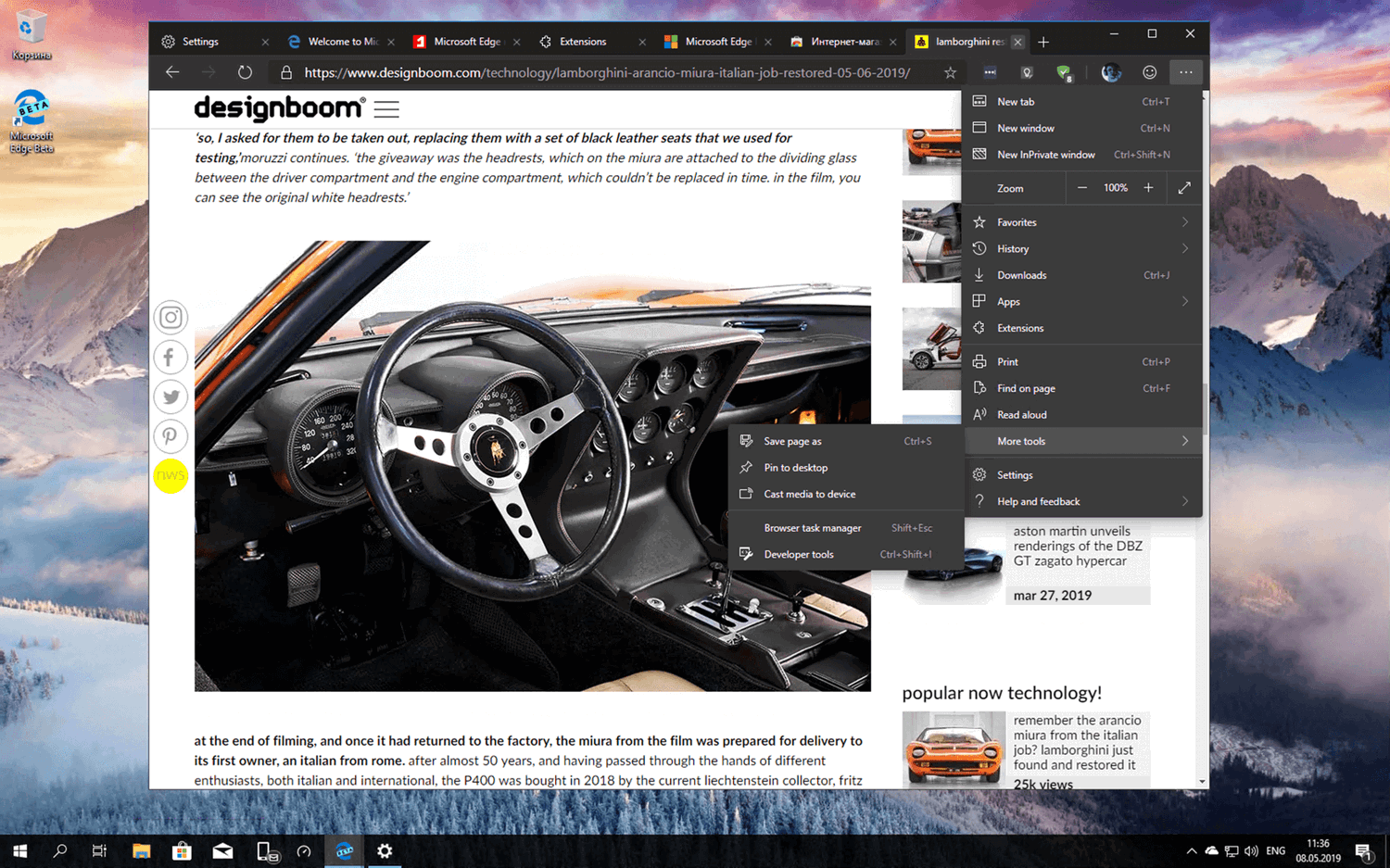The height and width of the screenshot is (868, 1390).
Task: Click the browser Back arrow
Action: [172, 72]
